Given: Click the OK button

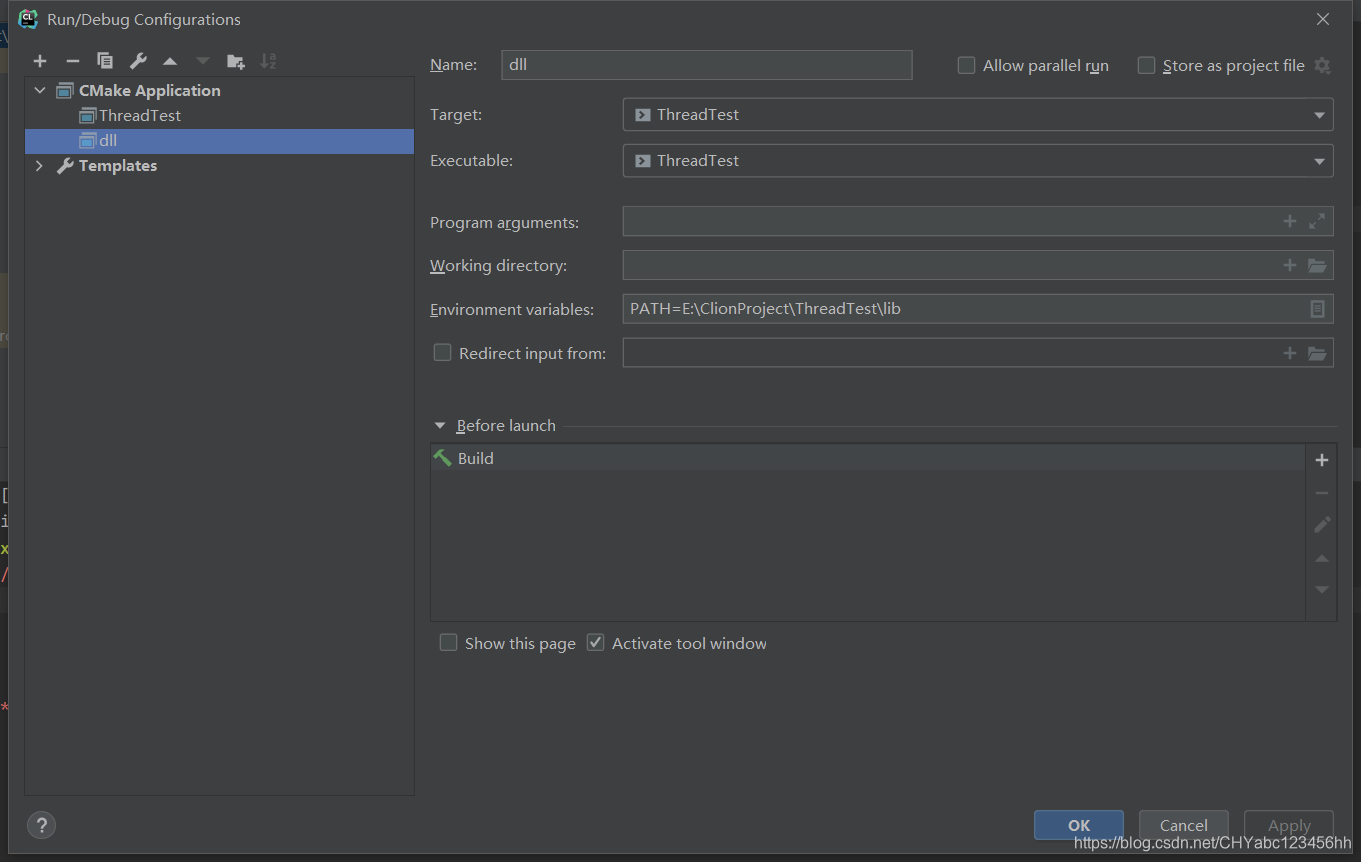Looking at the screenshot, I should click(1078, 825).
